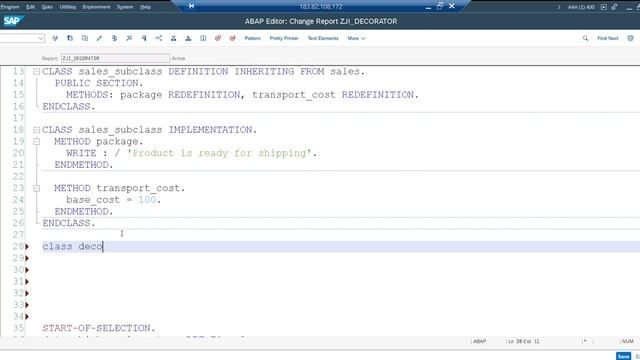The width and height of the screenshot is (640, 360).
Task: Run the syntax Check toolbar icon
Action: 114,38
